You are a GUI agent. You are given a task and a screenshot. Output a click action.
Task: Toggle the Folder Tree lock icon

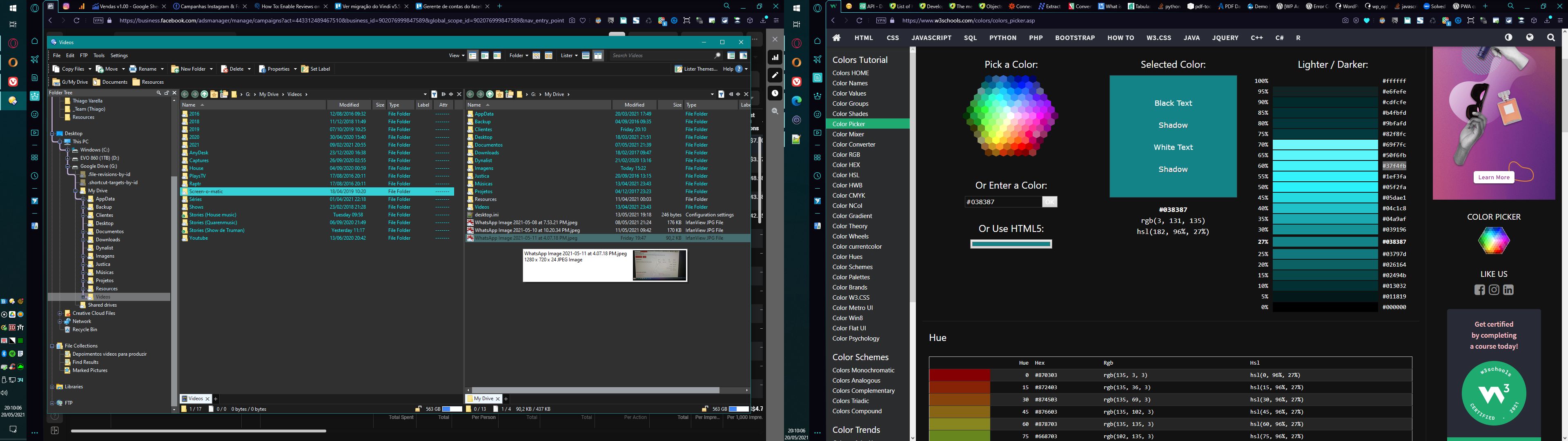pyautogui.click(x=166, y=93)
